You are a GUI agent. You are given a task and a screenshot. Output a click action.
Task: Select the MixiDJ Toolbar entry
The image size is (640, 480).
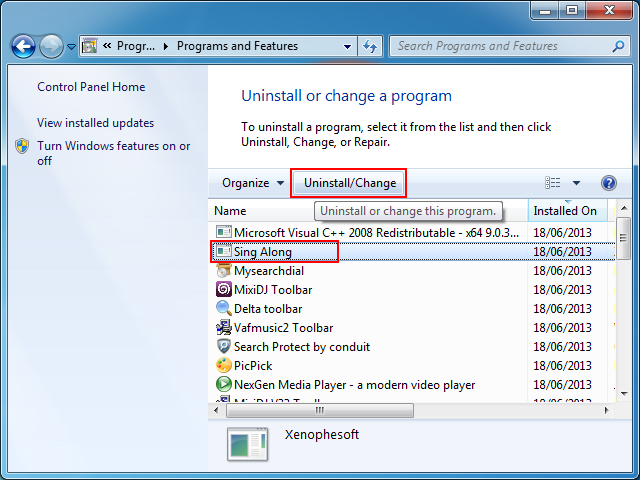[x=412, y=290]
